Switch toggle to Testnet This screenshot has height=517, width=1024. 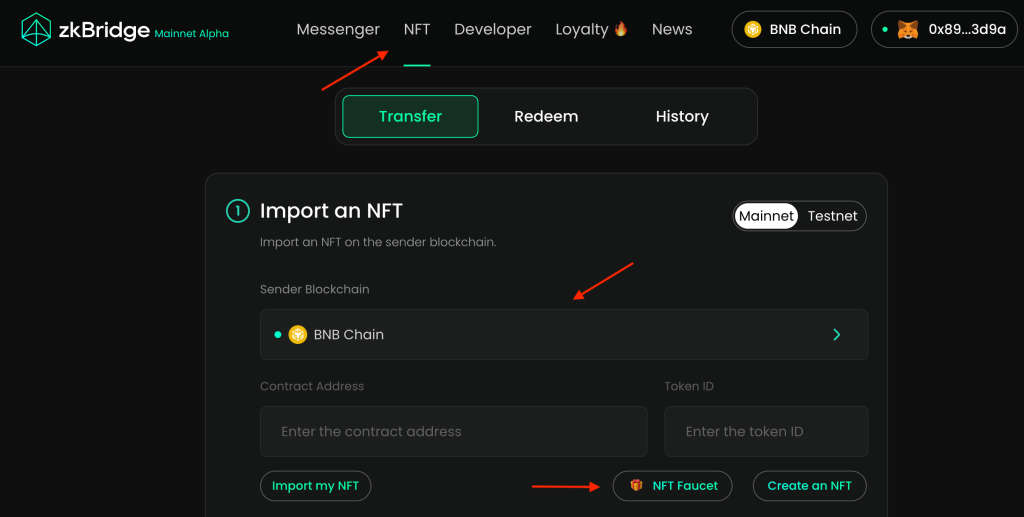(x=833, y=216)
